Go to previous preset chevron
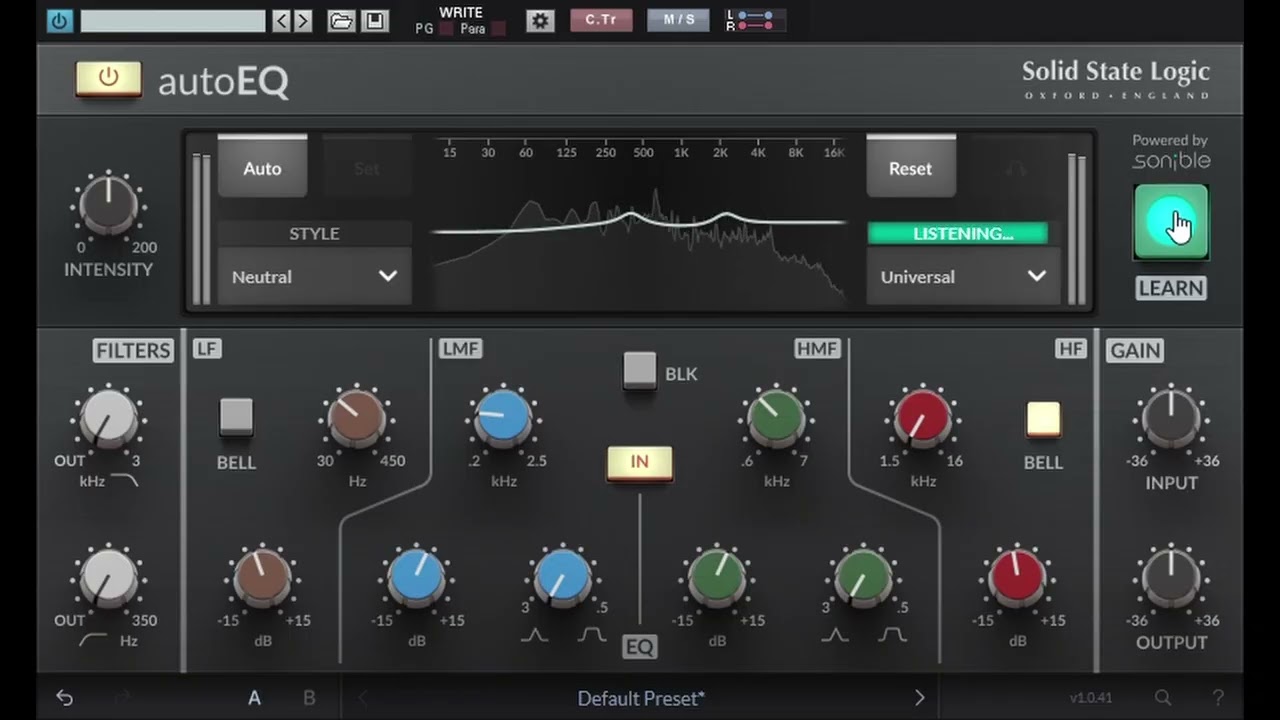 click(362, 698)
